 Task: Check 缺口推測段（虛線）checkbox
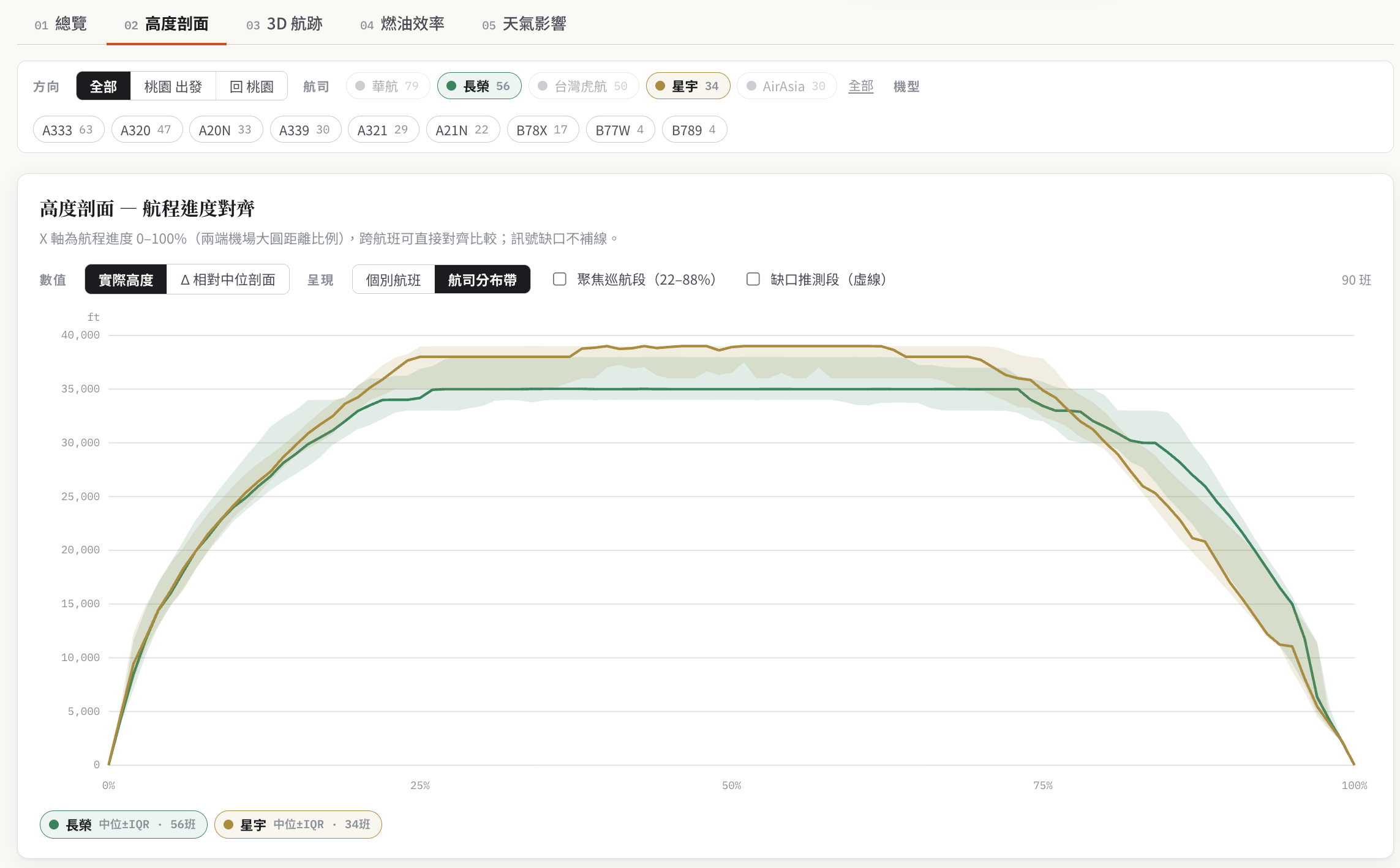753,279
